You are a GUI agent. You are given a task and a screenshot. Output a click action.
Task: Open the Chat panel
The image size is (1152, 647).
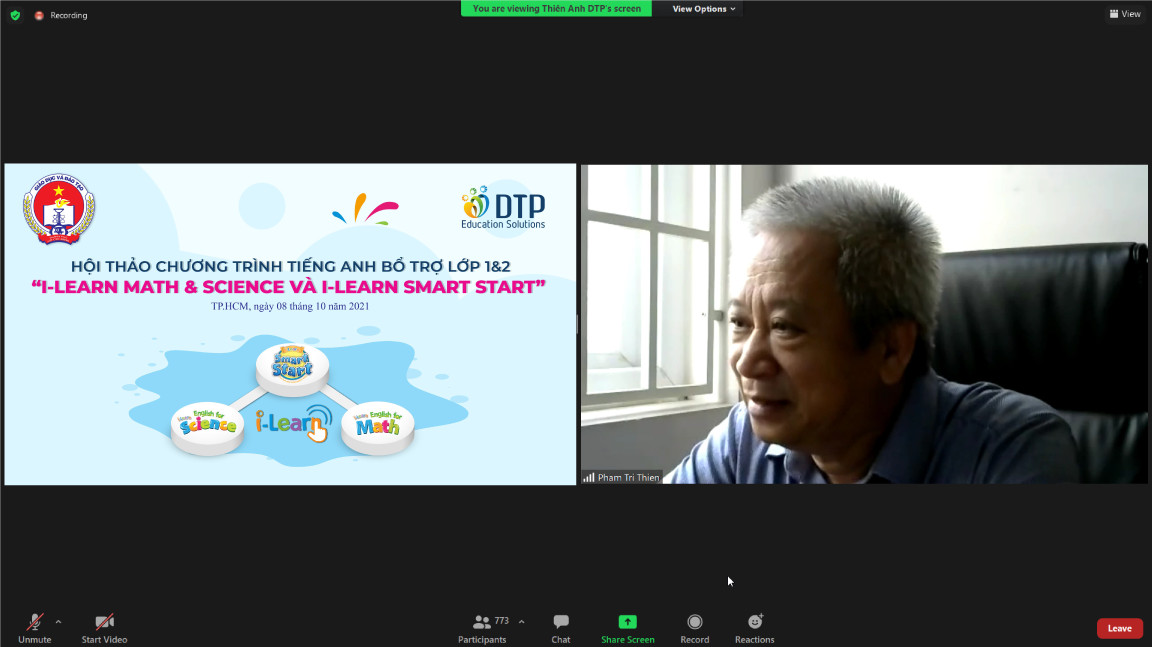click(561, 628)
